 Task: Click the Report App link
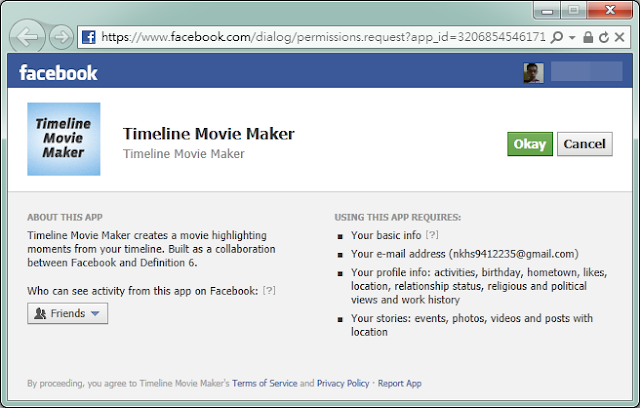pyautogui.click(x=400, y=384)
